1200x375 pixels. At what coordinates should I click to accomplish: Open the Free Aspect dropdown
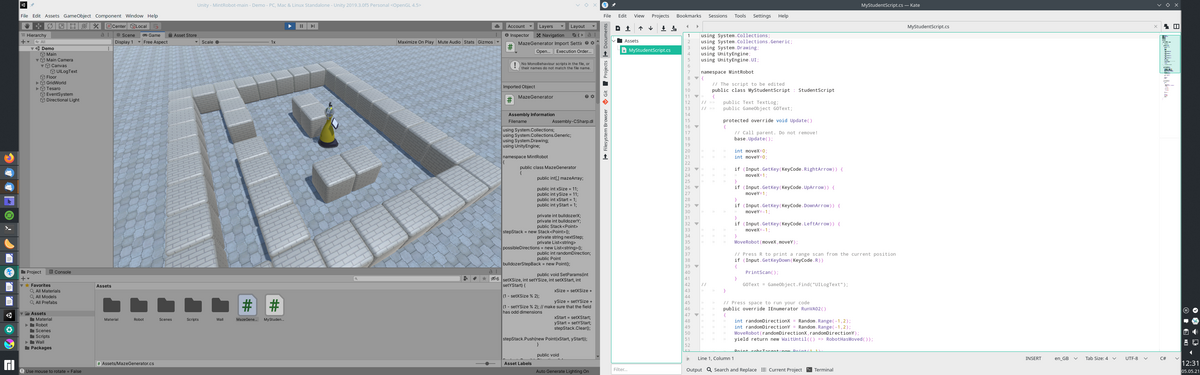pyautogui.click(x=170, y=42)
